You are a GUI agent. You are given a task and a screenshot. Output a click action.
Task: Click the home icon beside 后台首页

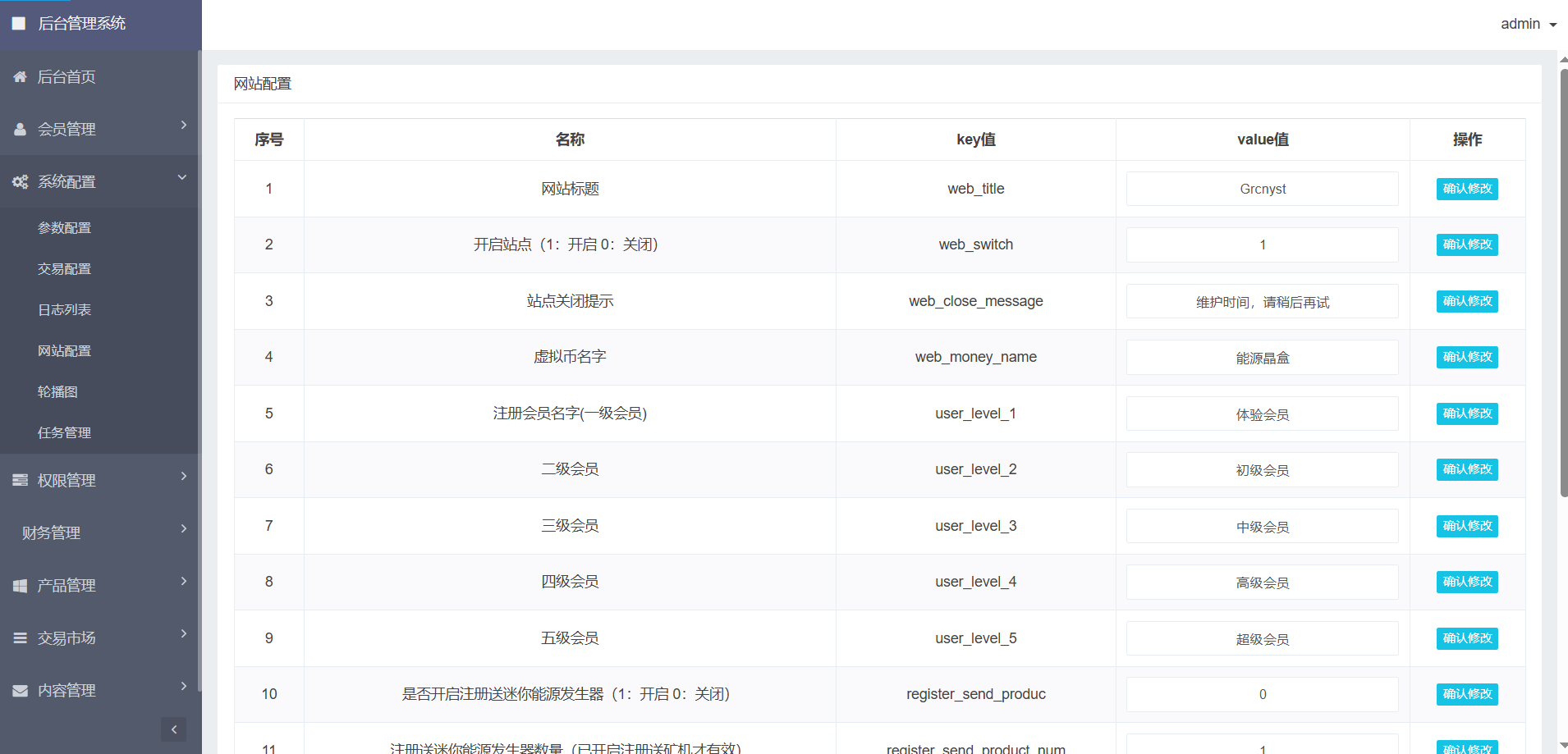click(x=20, y=77)
